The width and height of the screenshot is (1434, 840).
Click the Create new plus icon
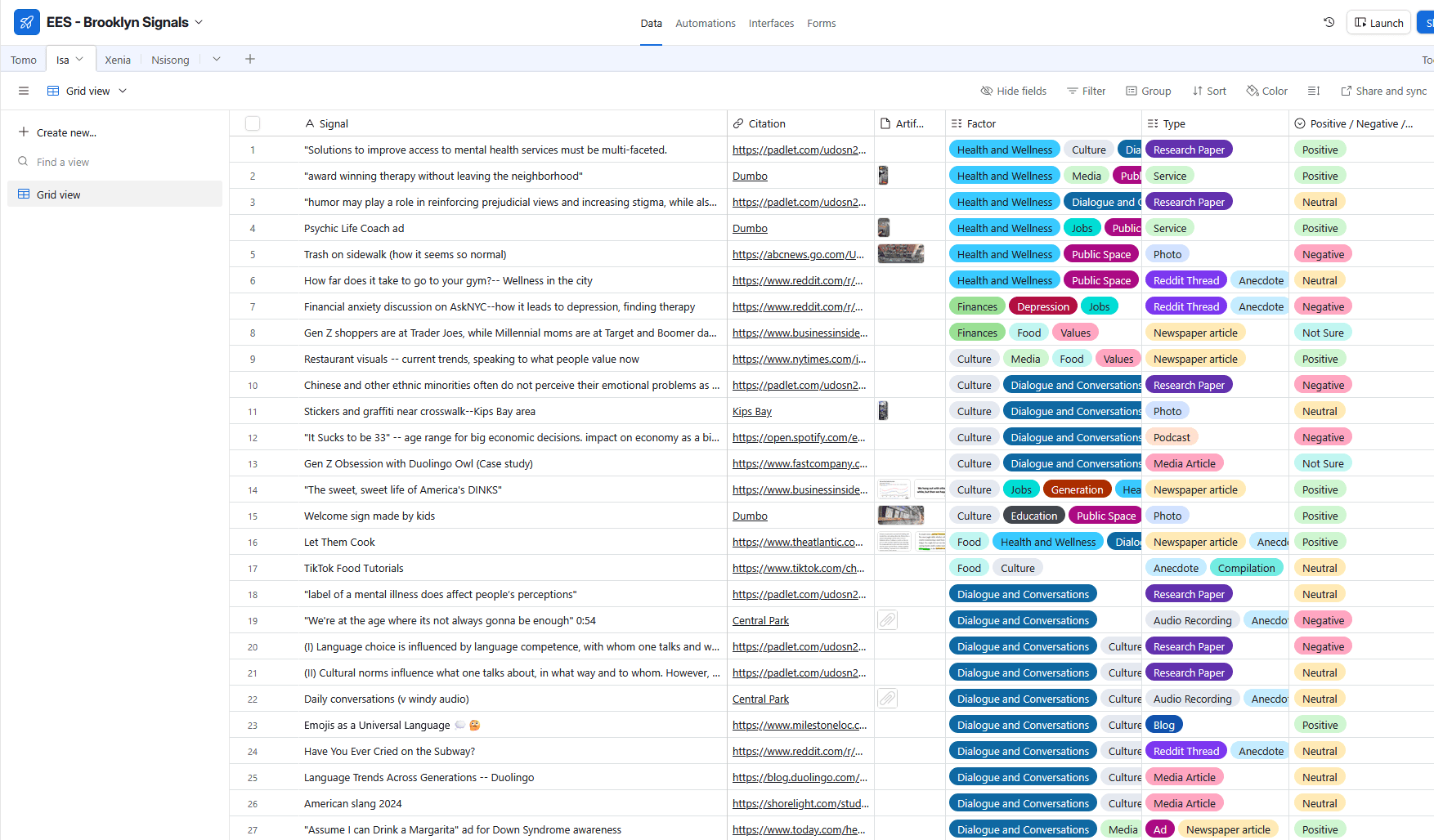(x=24, y=132)
